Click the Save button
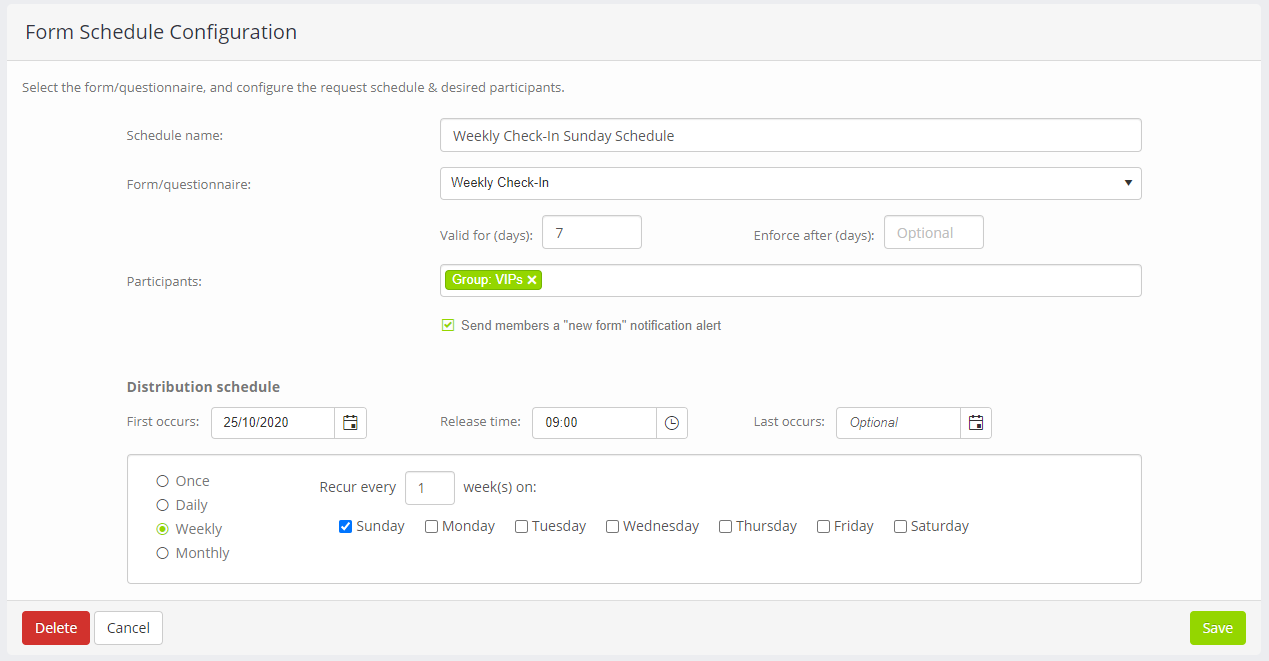The width and height of the screenshot is (1269, 661). [1217, 628]
